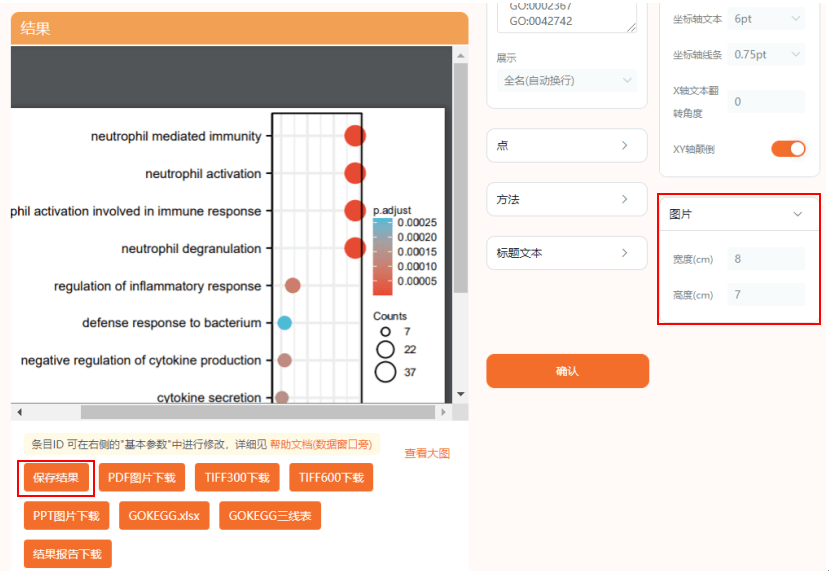The height and width of the screenshot is (571, 829).
Task: Expand the 点 section
Action: pyautogui.click(x=567, y=145)
